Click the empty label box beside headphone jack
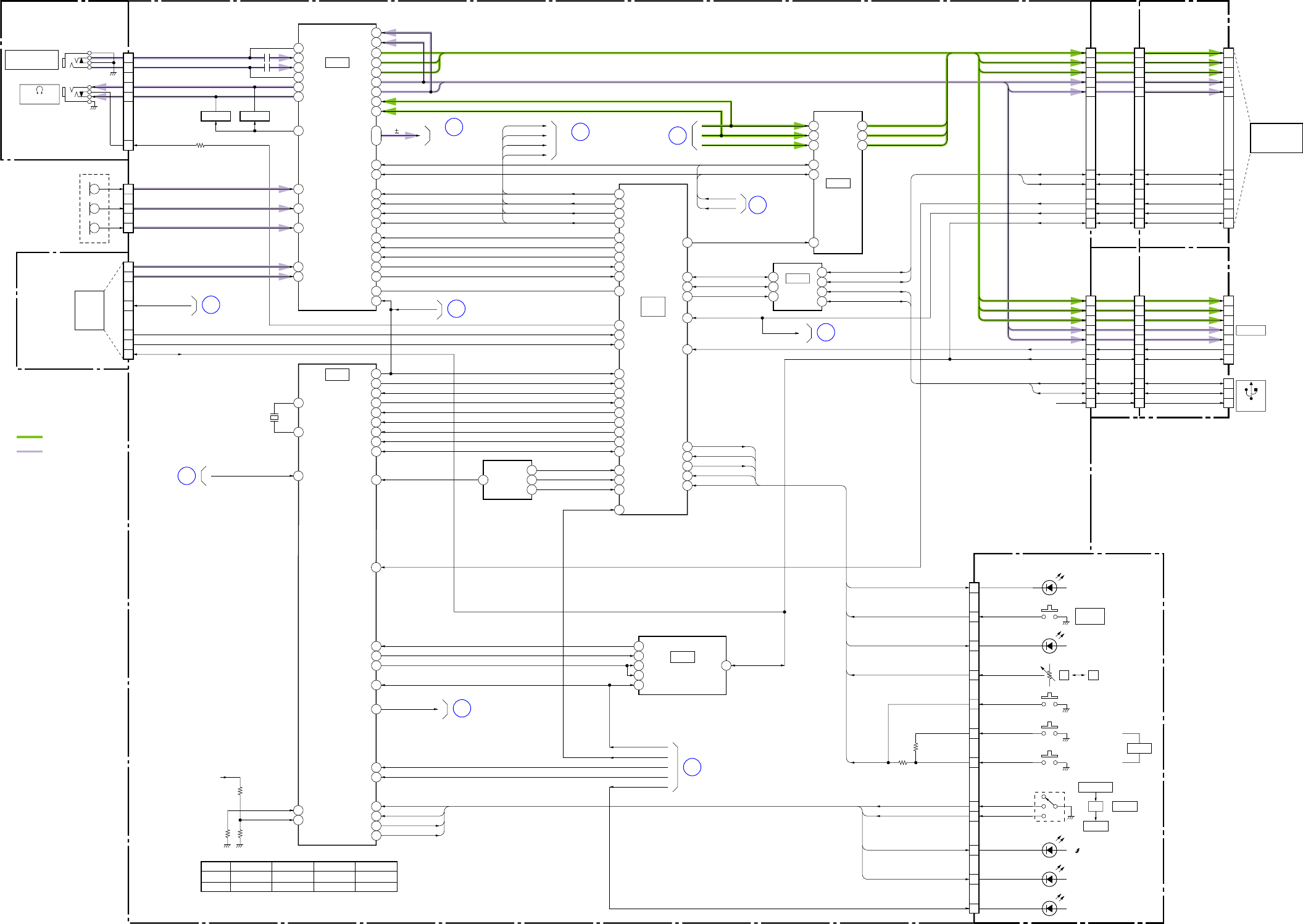Viewport: 1303px width, 924px height. pos(31,60)
